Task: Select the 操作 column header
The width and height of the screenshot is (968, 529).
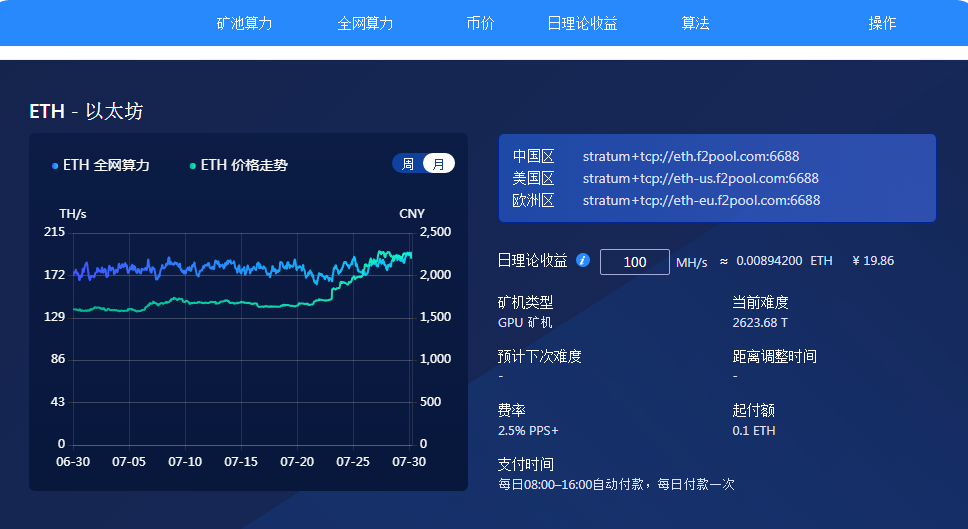Action: coord(882,23)
